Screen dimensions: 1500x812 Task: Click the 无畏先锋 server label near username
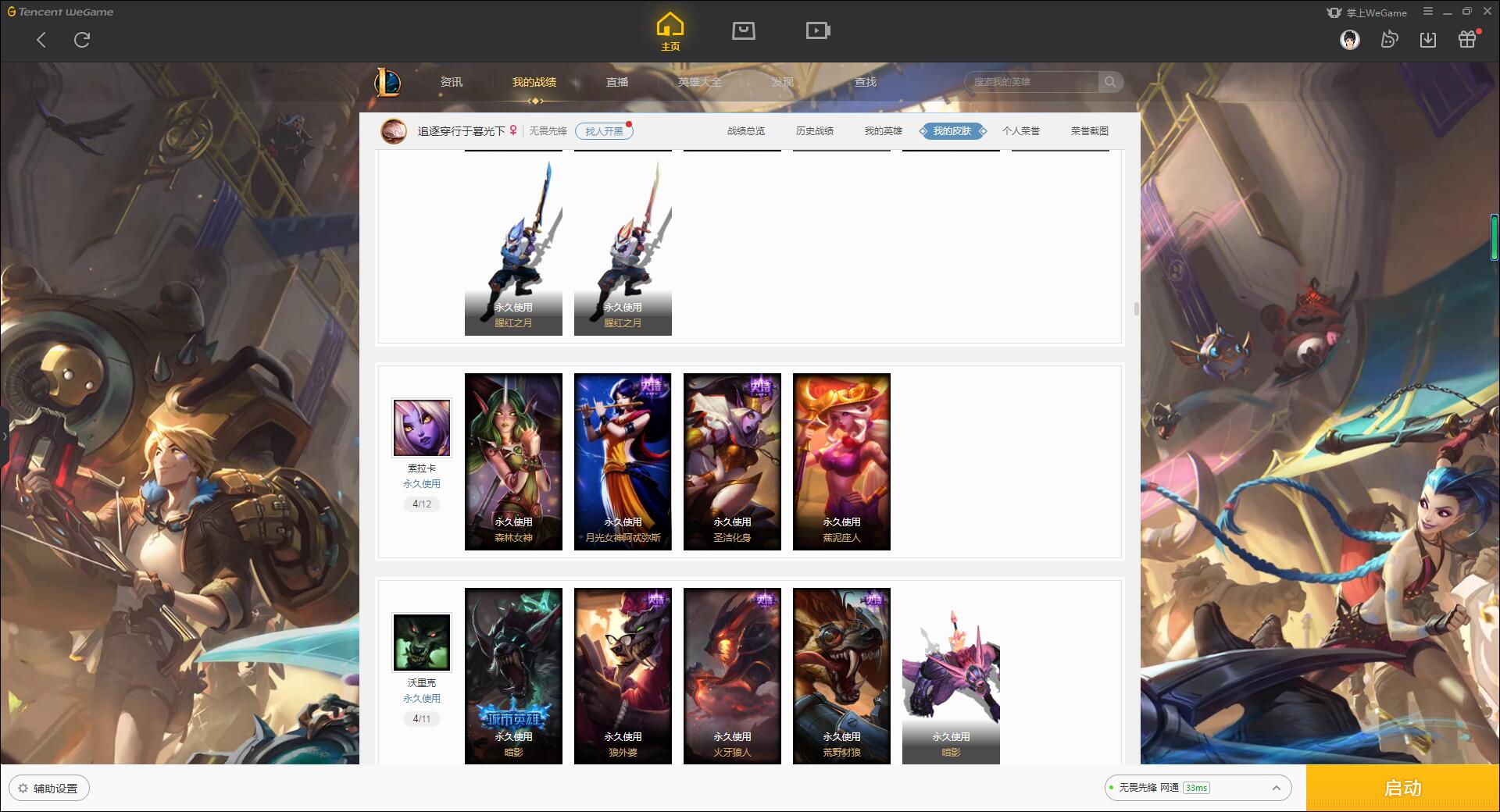point(548,131)
